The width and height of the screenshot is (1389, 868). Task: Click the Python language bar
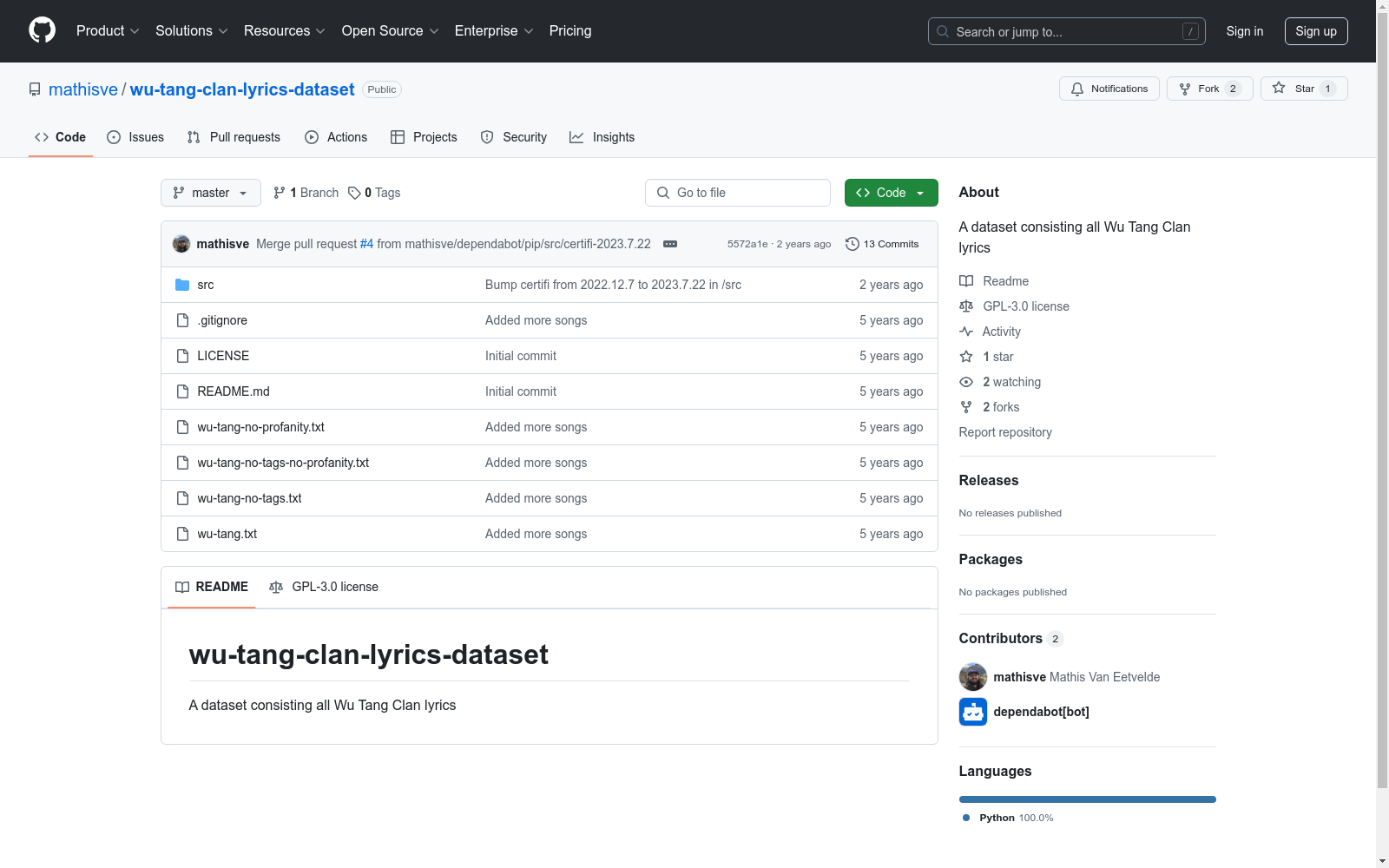click(1088, 799)
